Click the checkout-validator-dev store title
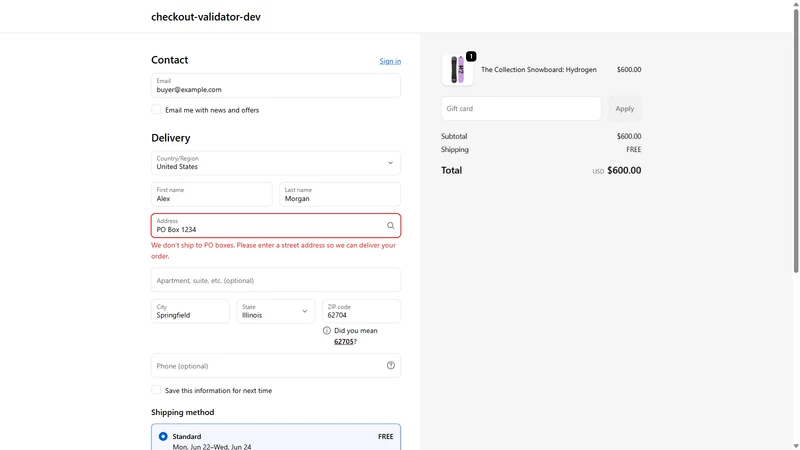The width and height of the screenshot is (800, 450). (x=206, y=17)
